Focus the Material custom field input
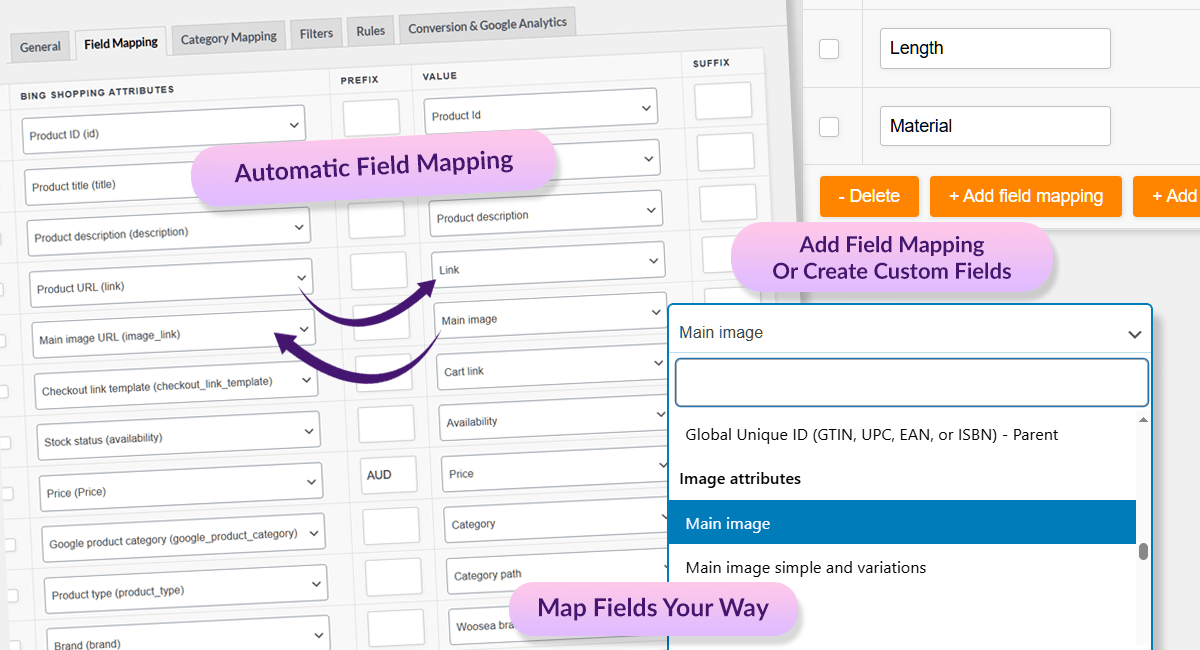 point(995,126)
